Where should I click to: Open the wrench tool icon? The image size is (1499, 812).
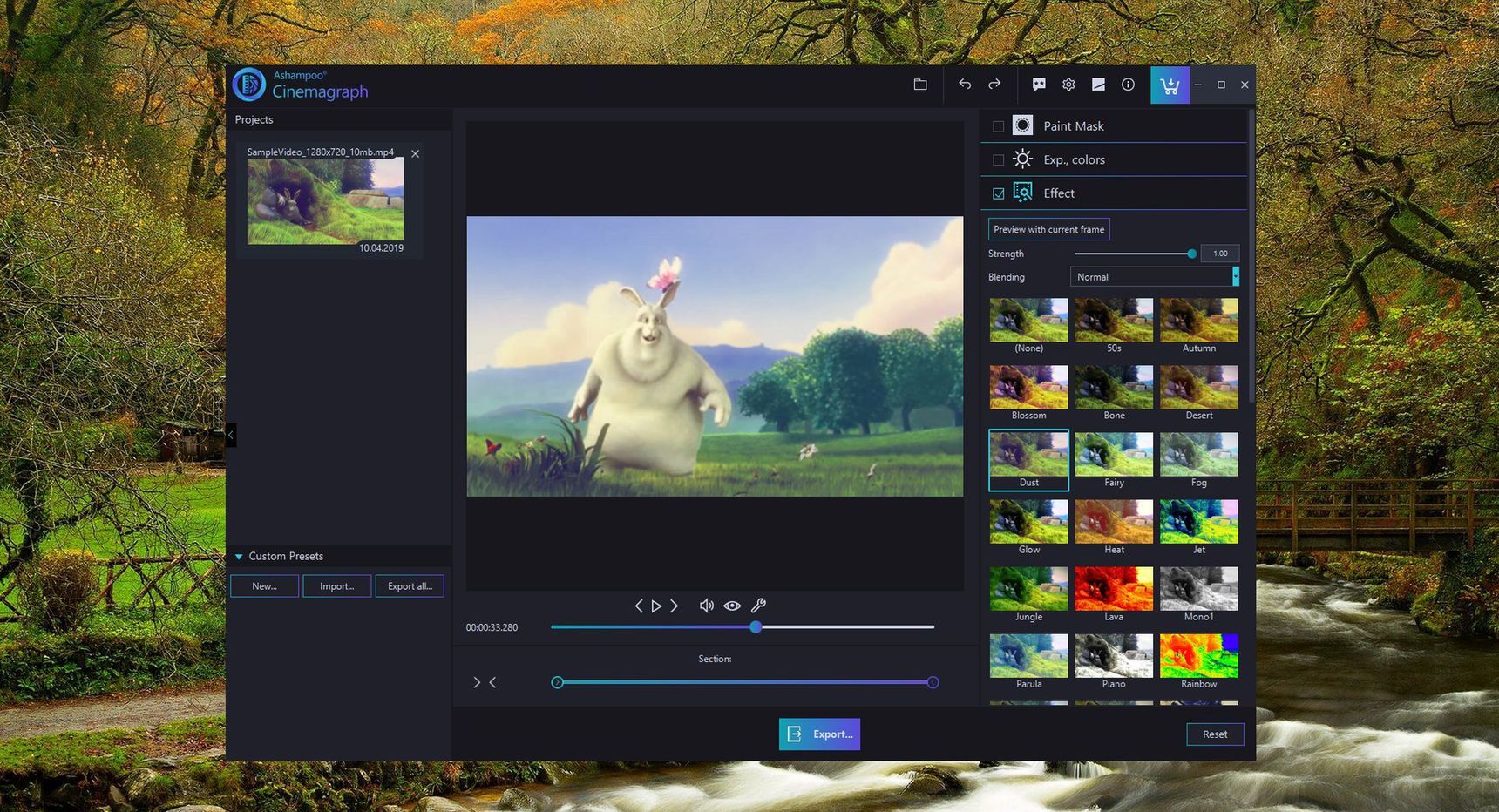758,606
